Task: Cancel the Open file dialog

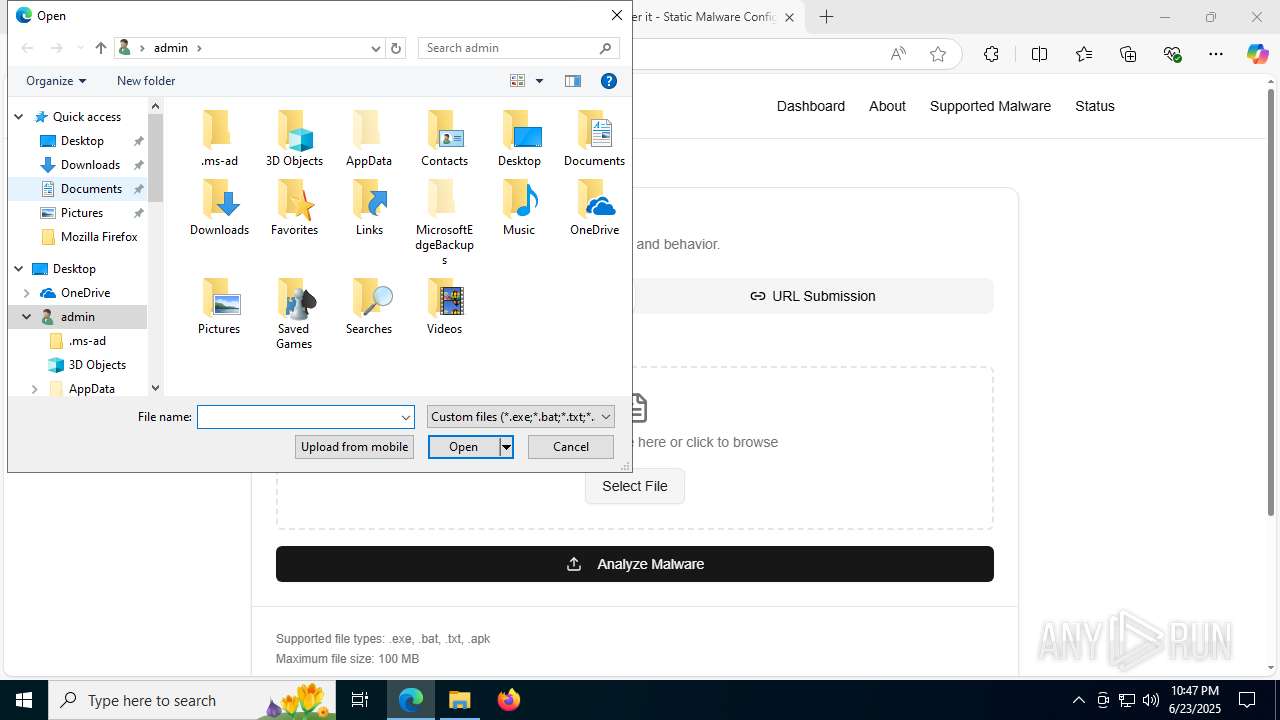Action: pos(571,447)
